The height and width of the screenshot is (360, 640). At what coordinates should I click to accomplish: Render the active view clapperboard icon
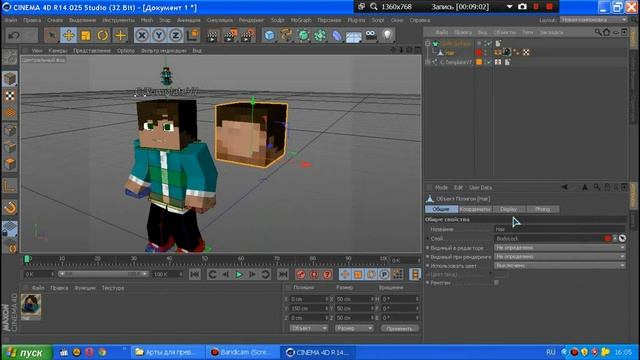point(213,36)
